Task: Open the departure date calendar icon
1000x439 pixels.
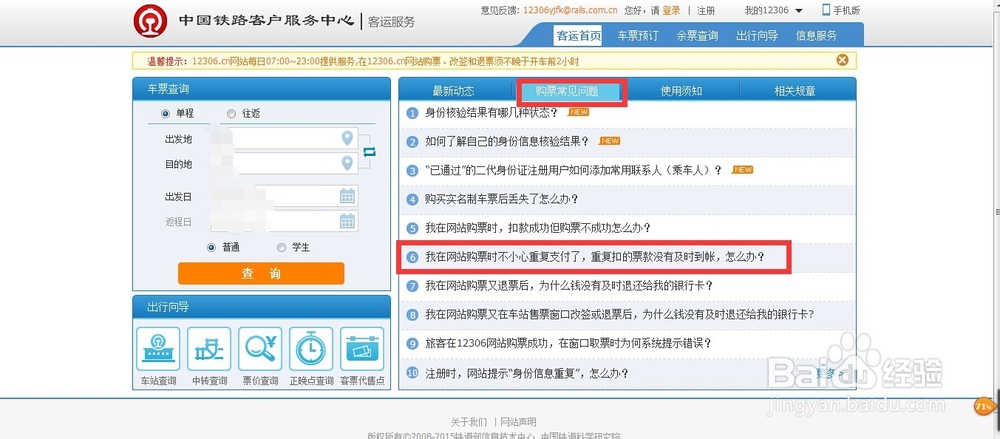Action: click(x=347, y=196)
